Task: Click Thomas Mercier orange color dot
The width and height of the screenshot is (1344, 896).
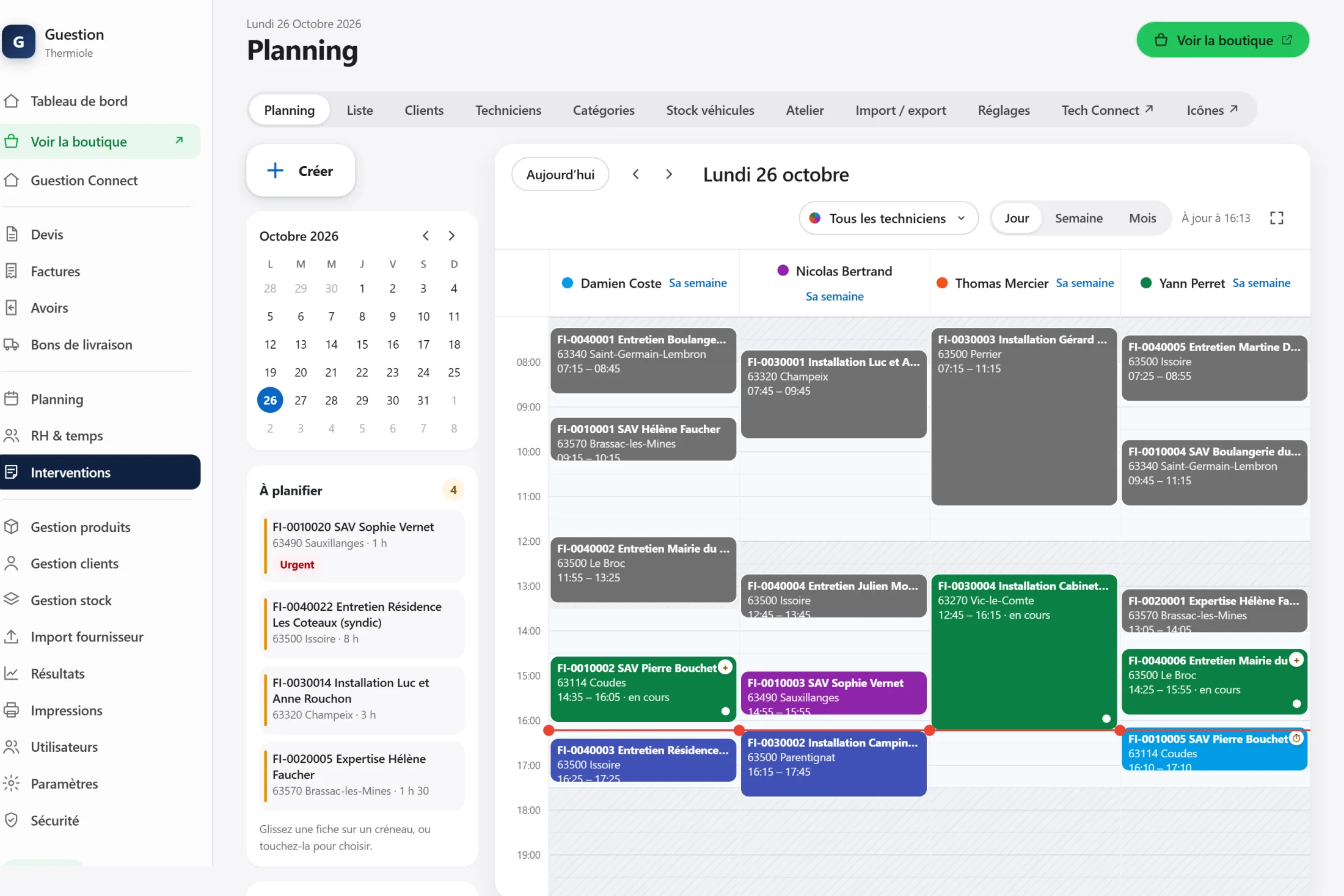Action: pyautogui.click(x=942, y=283)
